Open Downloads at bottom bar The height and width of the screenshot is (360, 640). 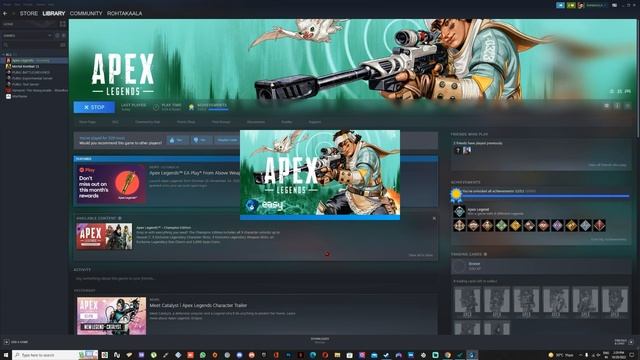point(320,340)
